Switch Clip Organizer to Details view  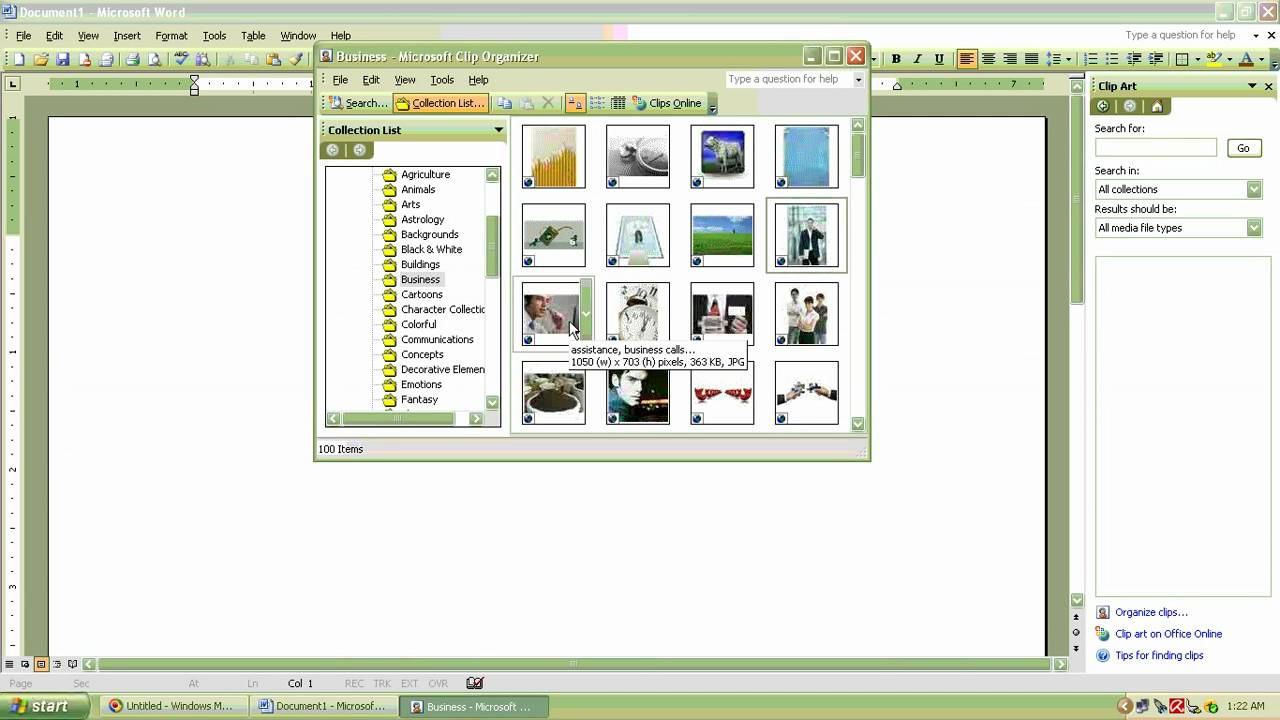tap(618, 103)
